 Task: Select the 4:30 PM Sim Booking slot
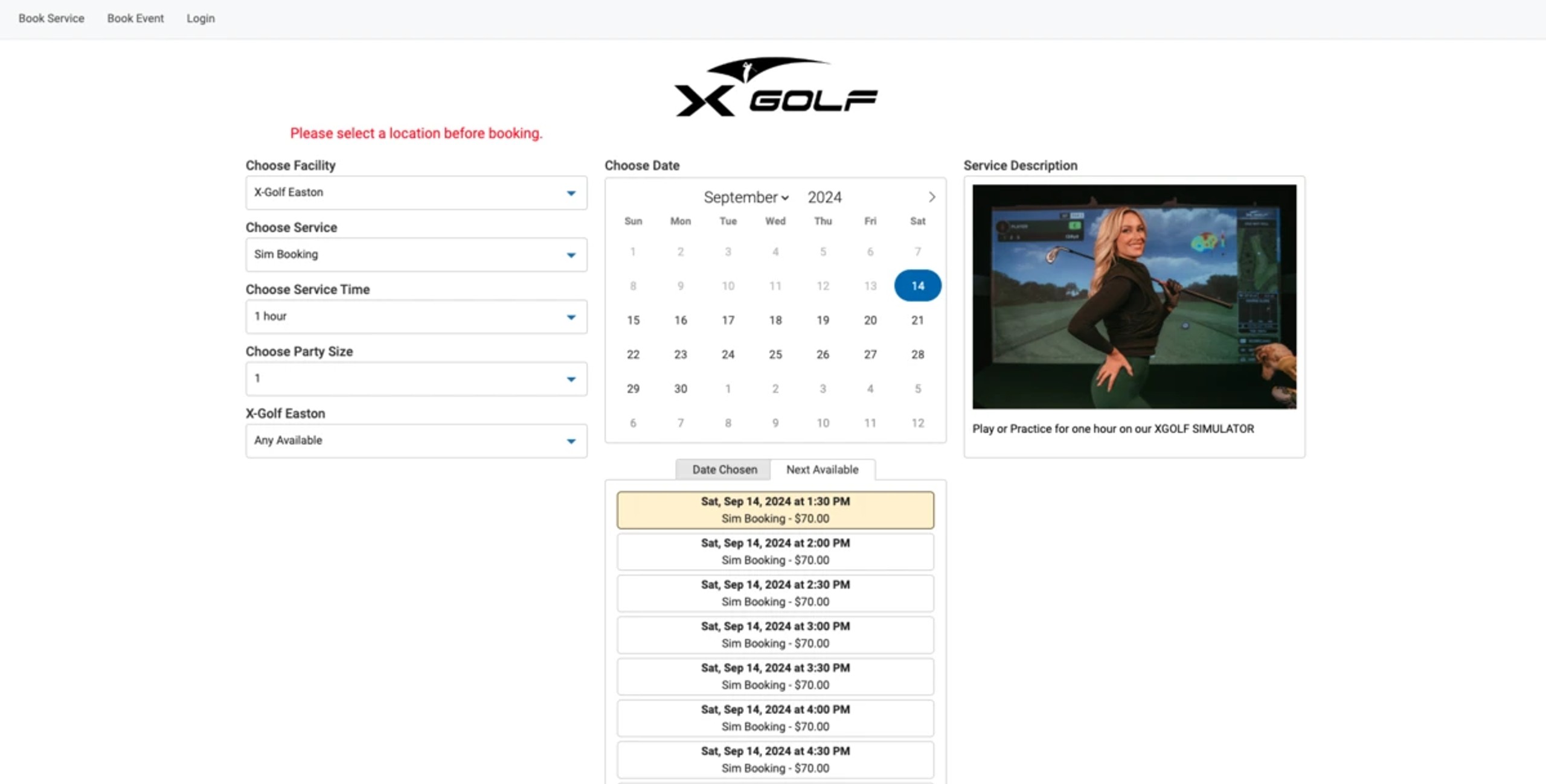pyautogui.click(x=775, y=760)
